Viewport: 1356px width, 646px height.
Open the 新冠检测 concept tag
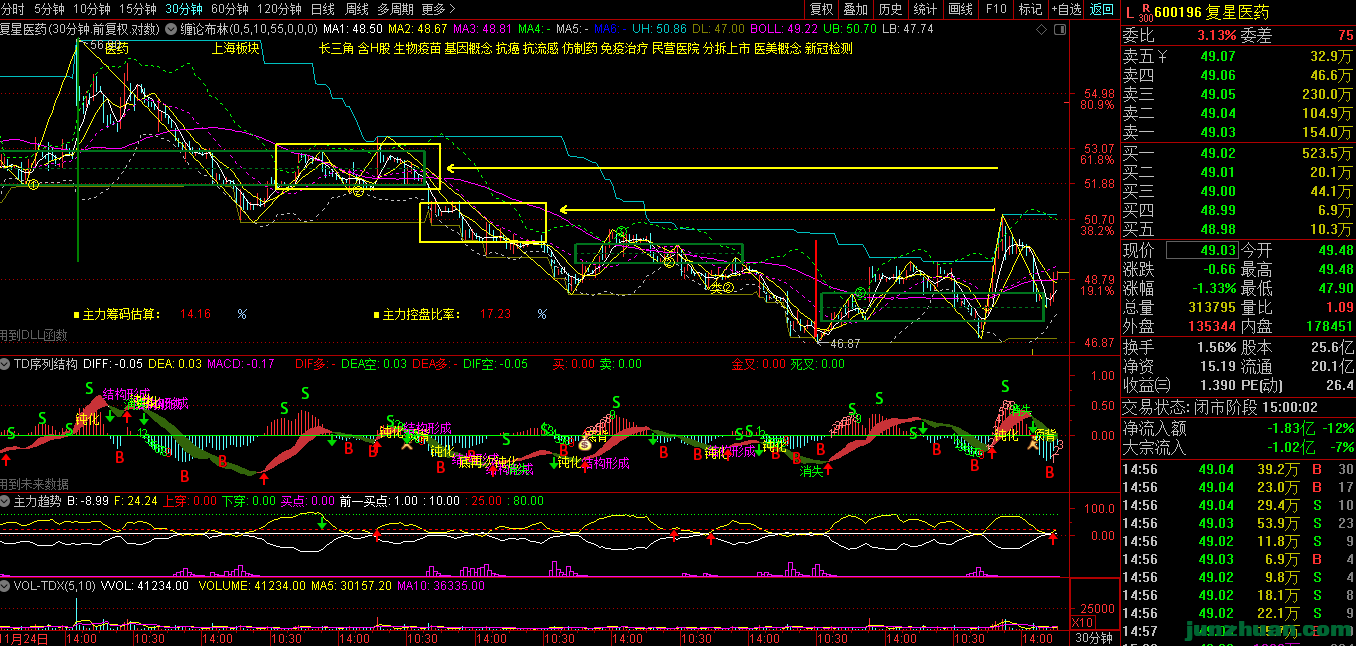(828, 48)
